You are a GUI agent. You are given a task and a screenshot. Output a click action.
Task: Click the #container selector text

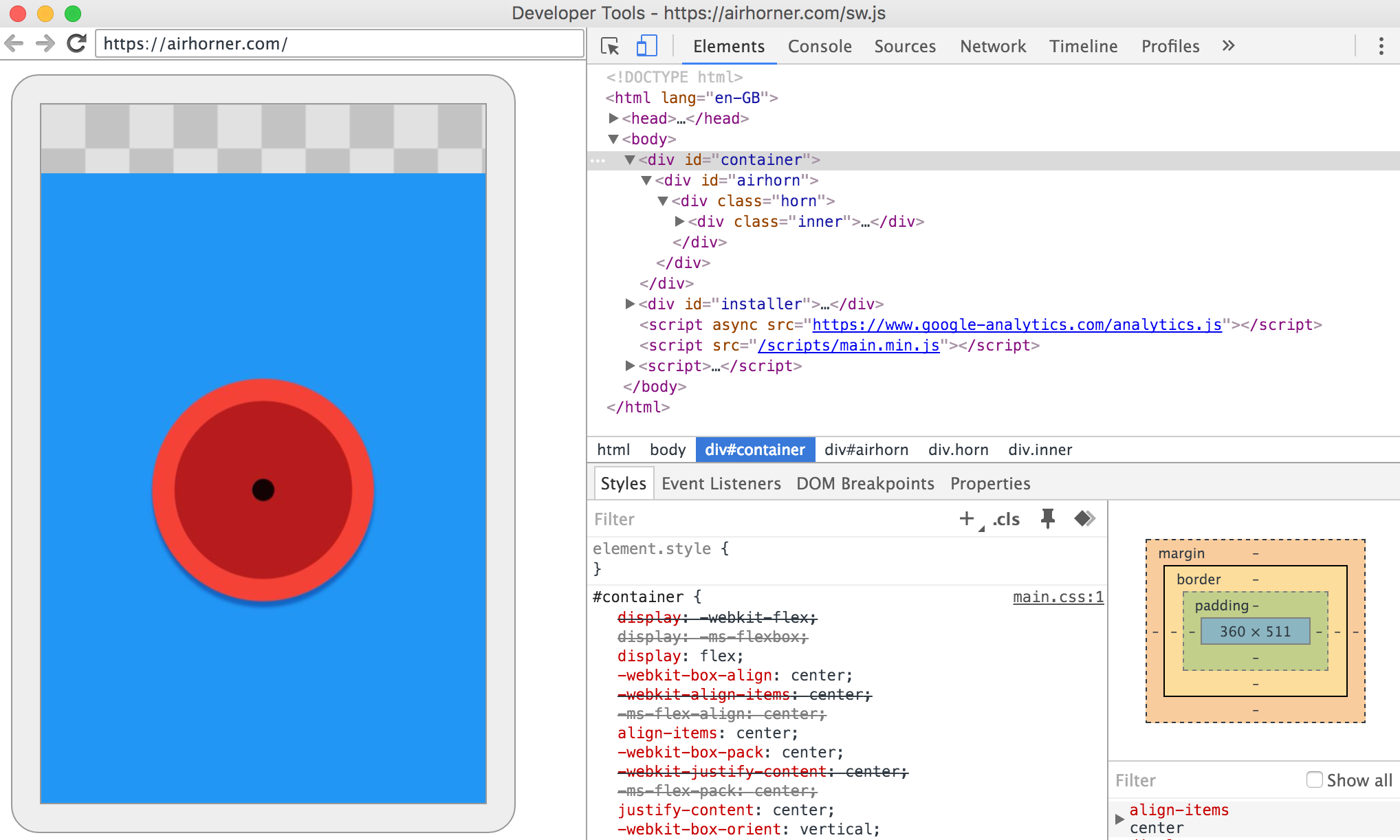coord(638,597)
